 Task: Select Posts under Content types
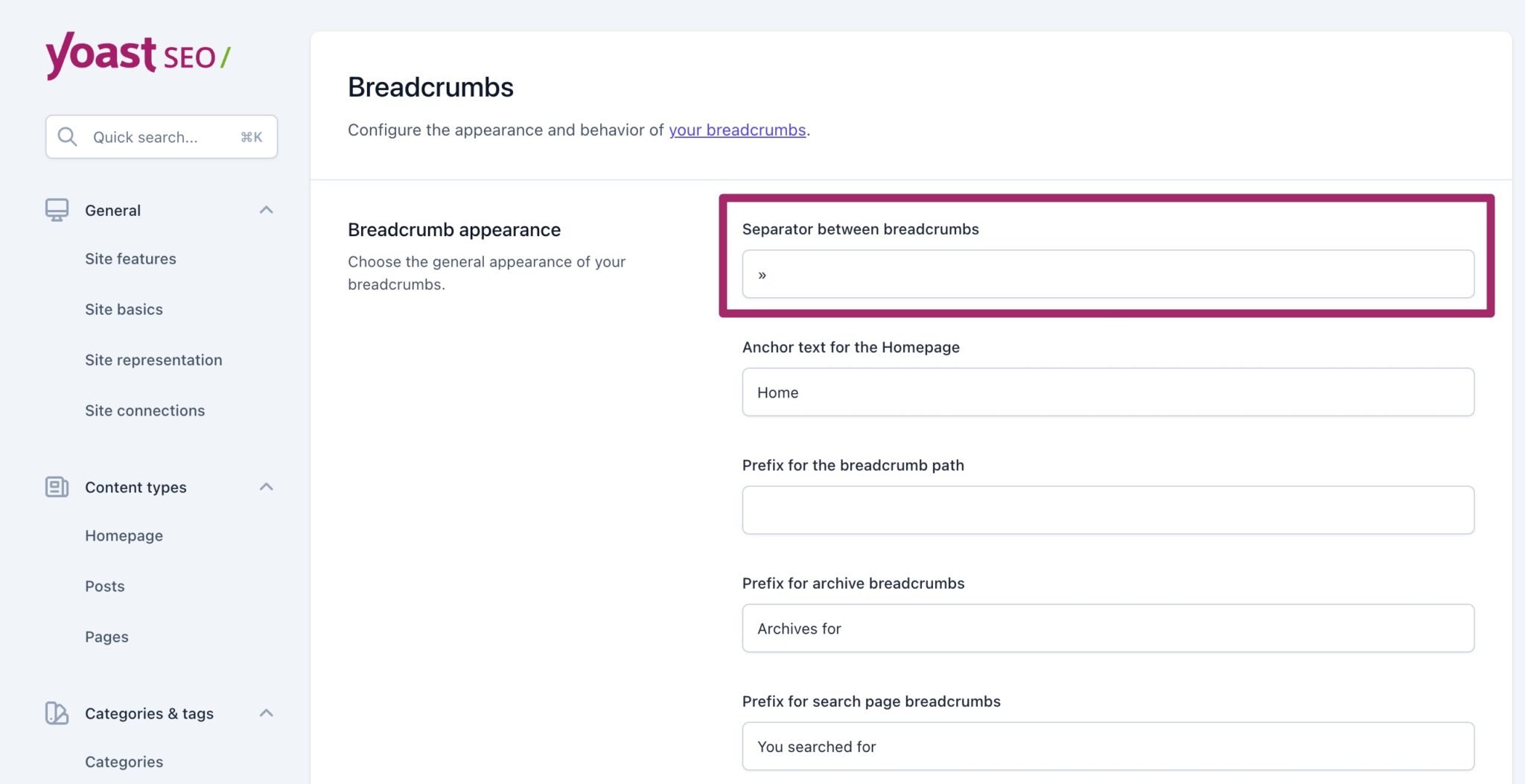click(x=104, y=586)
